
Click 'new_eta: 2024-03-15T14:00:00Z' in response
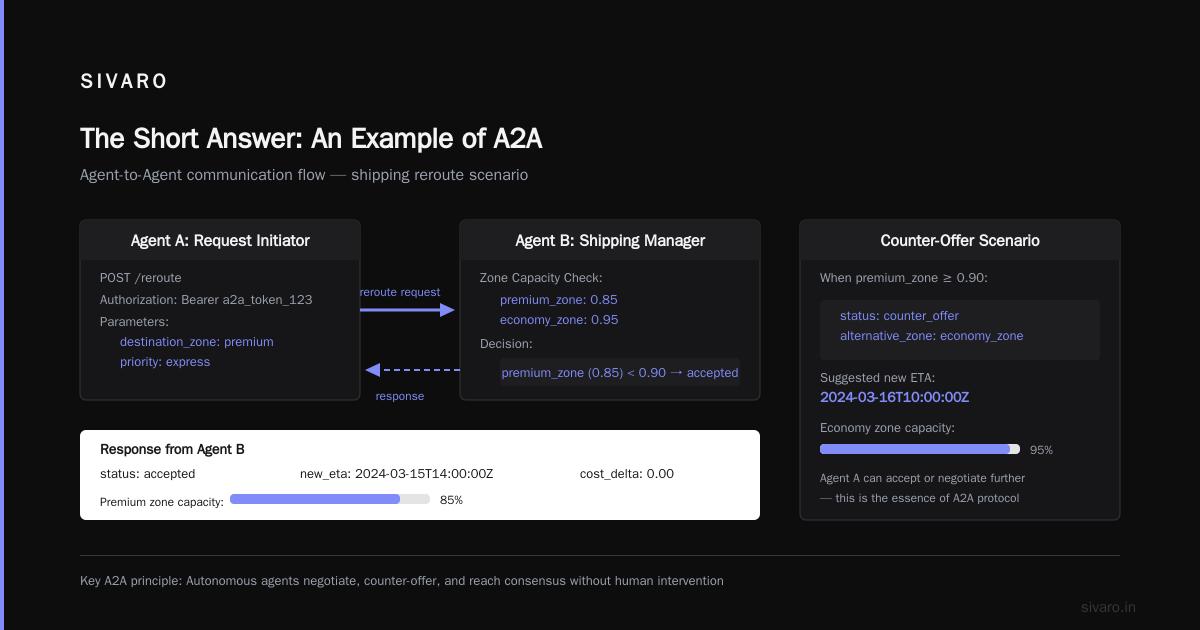tap(397, 474)
